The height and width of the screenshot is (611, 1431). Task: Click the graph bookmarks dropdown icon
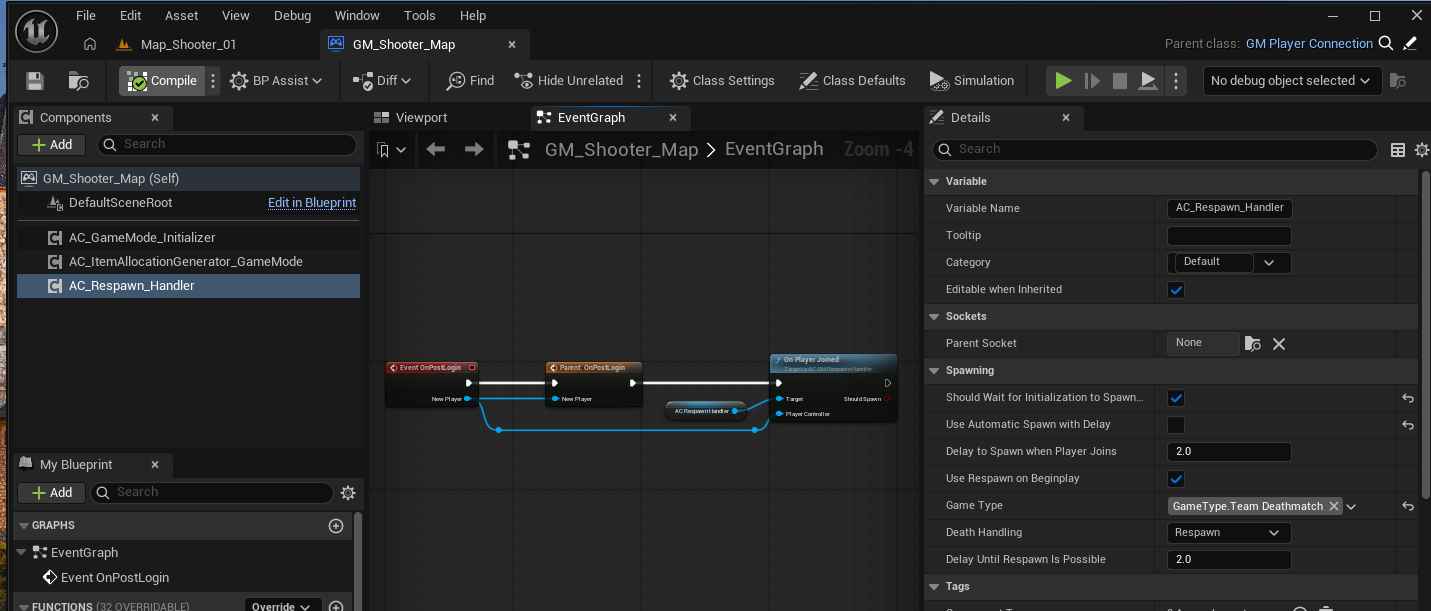click(x=392, y=150)
